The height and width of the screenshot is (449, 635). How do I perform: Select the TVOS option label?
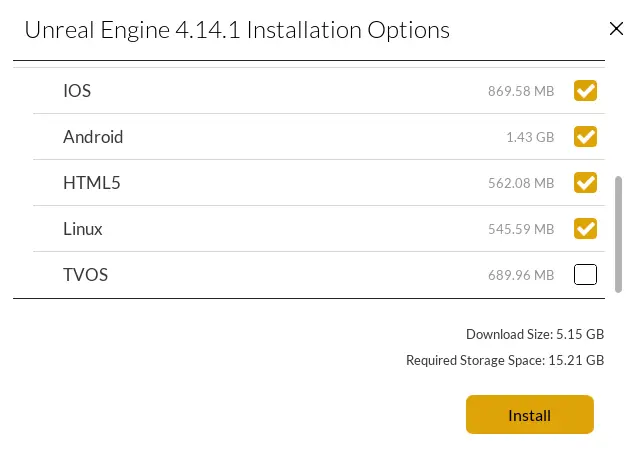pos(85,274)
